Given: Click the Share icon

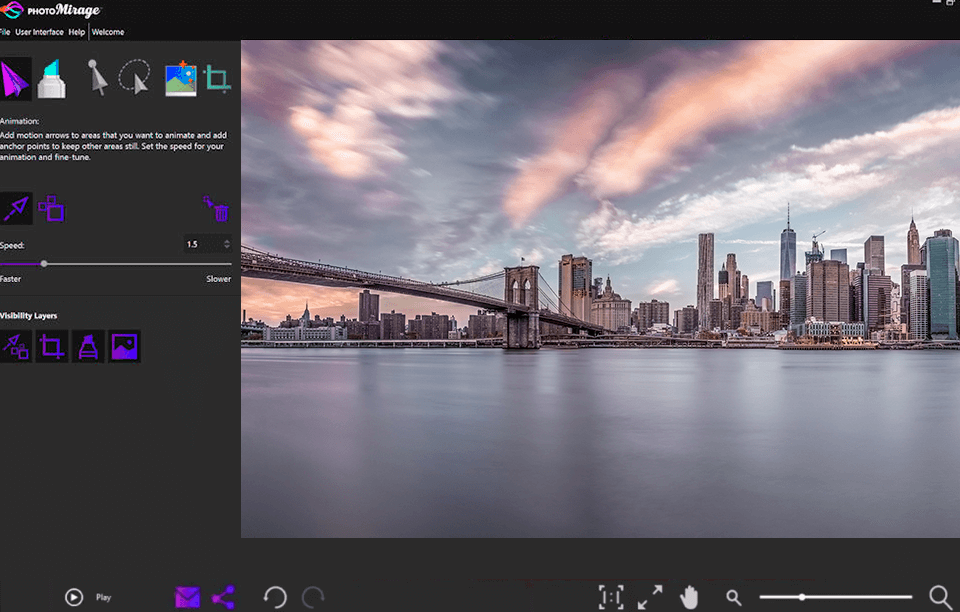Looking at the screenshot, I should (x=223, y=597).
